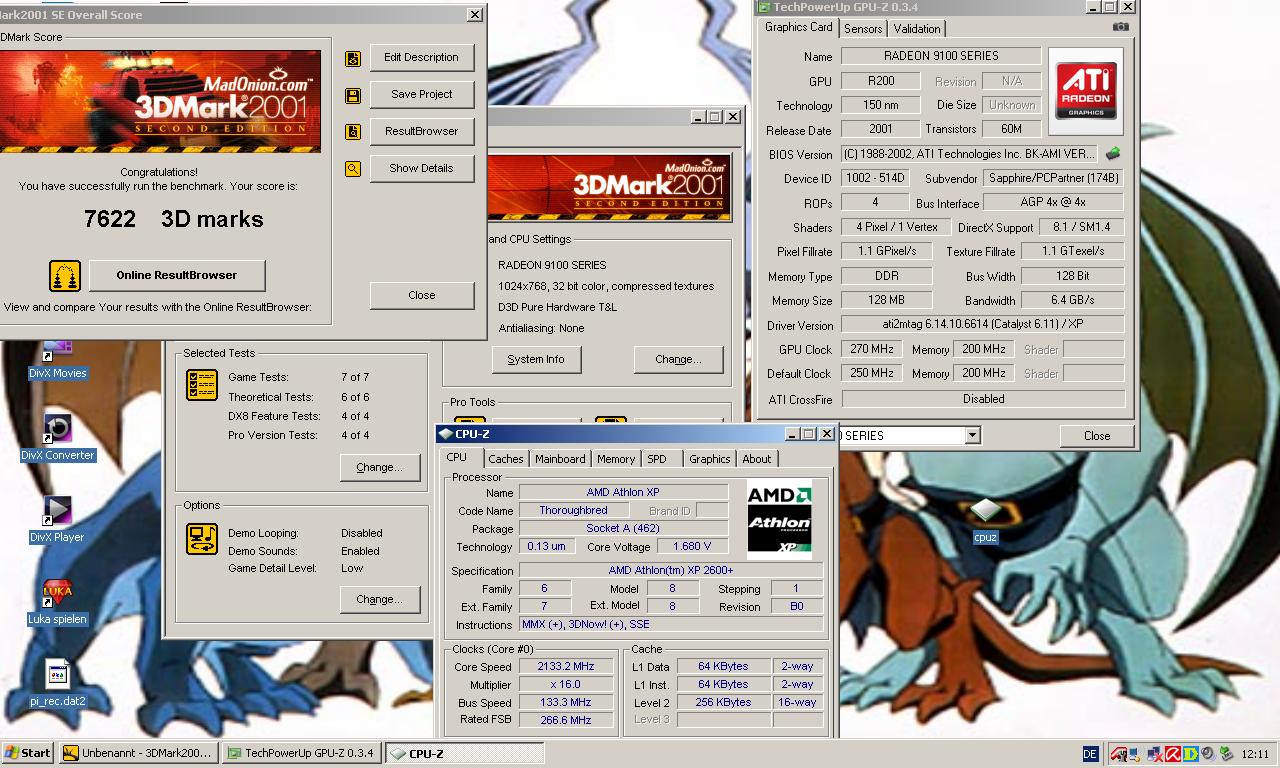Viewport: 1280px width, 768px height.
Task: Click the ResultBrowser button
Action: (421, 131)
